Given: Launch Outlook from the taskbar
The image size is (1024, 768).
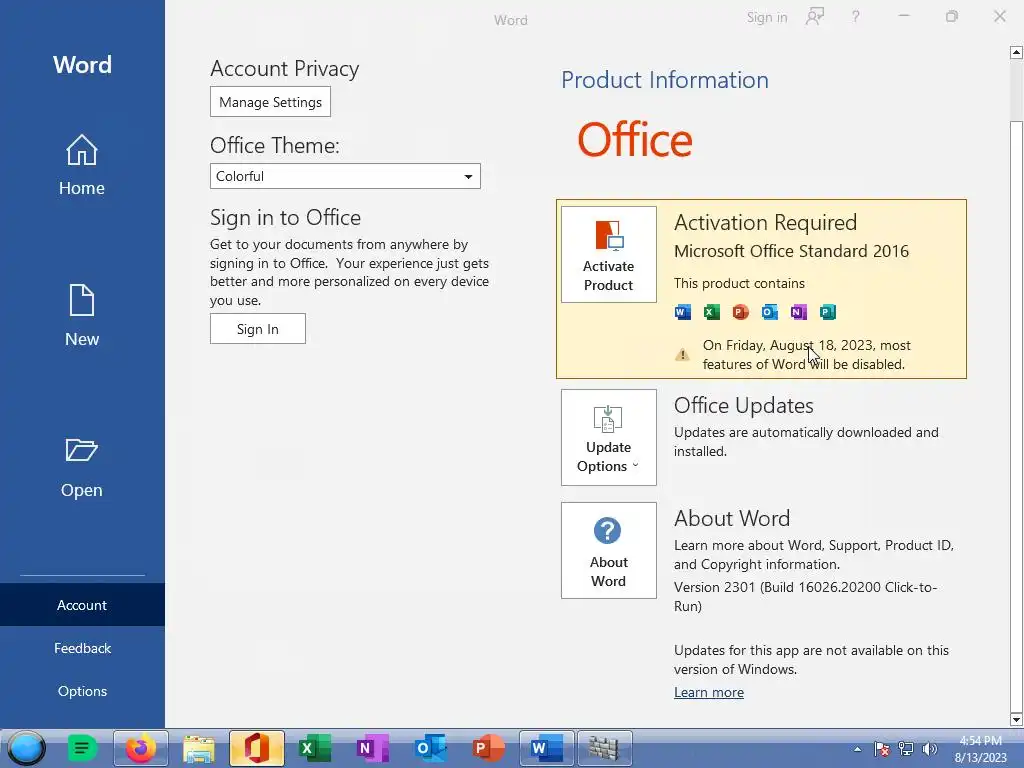Looking at the screenshot, I should coord(430,748).
